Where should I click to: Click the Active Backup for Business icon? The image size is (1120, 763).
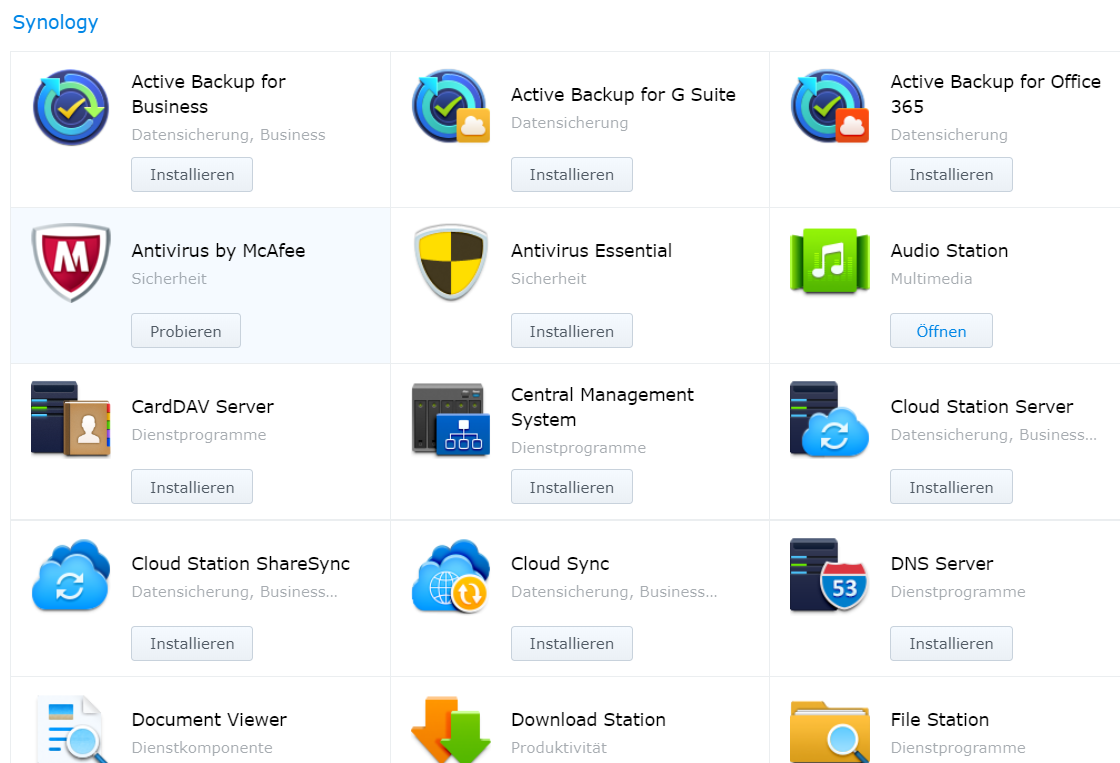point(71,107)
